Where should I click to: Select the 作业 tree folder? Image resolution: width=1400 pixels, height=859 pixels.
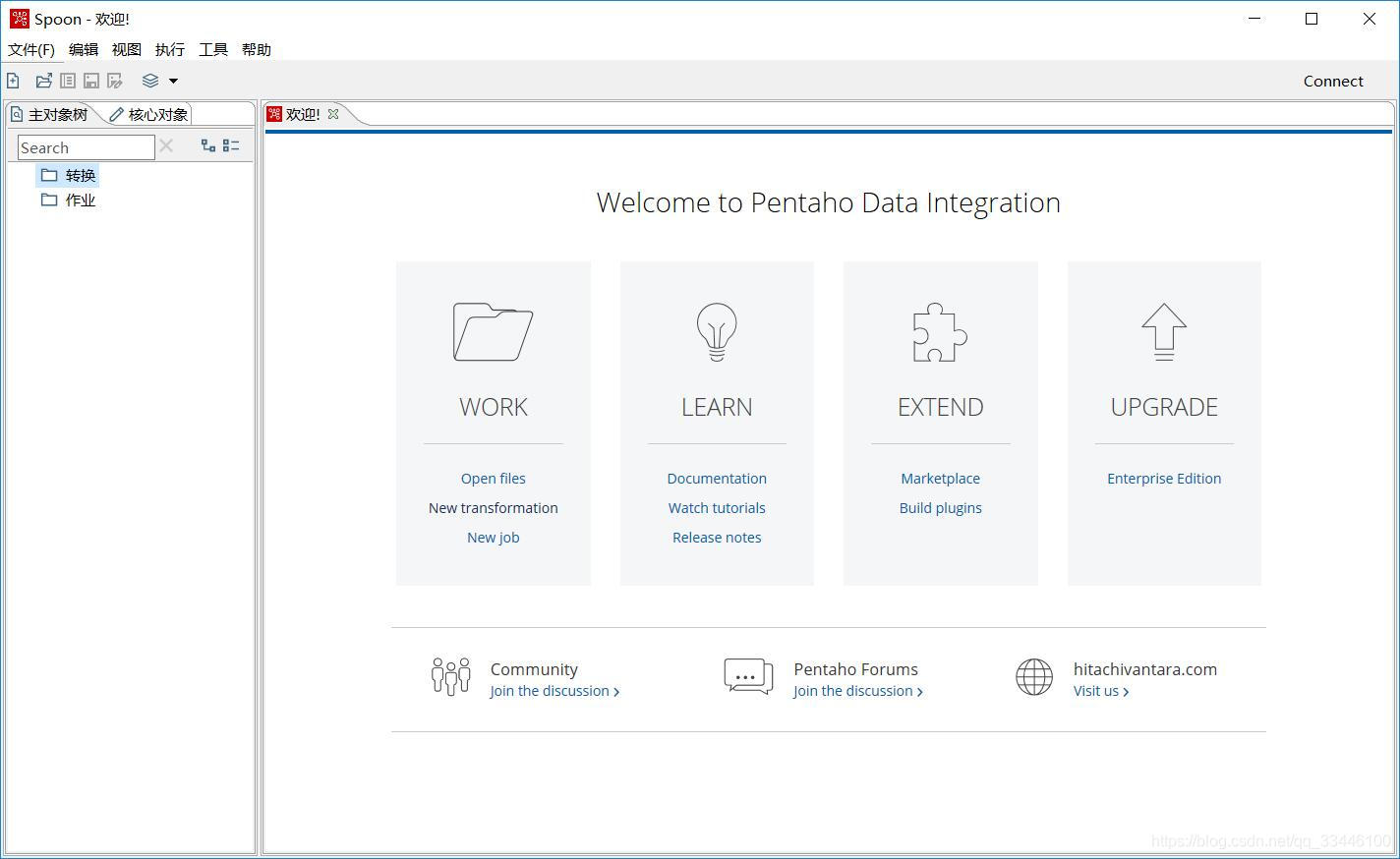(68, 200)
